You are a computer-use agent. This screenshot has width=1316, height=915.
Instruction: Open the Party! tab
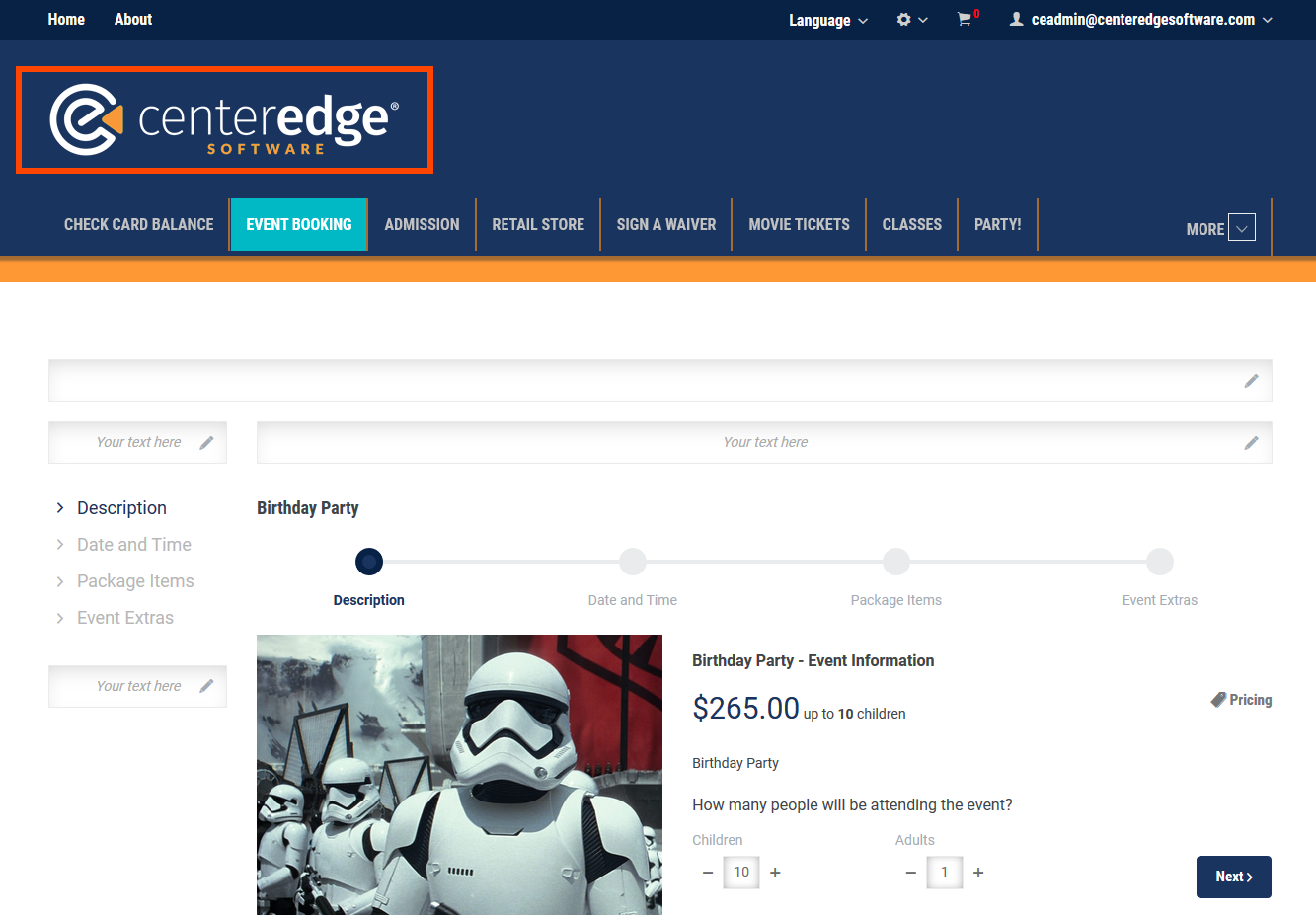[998, 225]
